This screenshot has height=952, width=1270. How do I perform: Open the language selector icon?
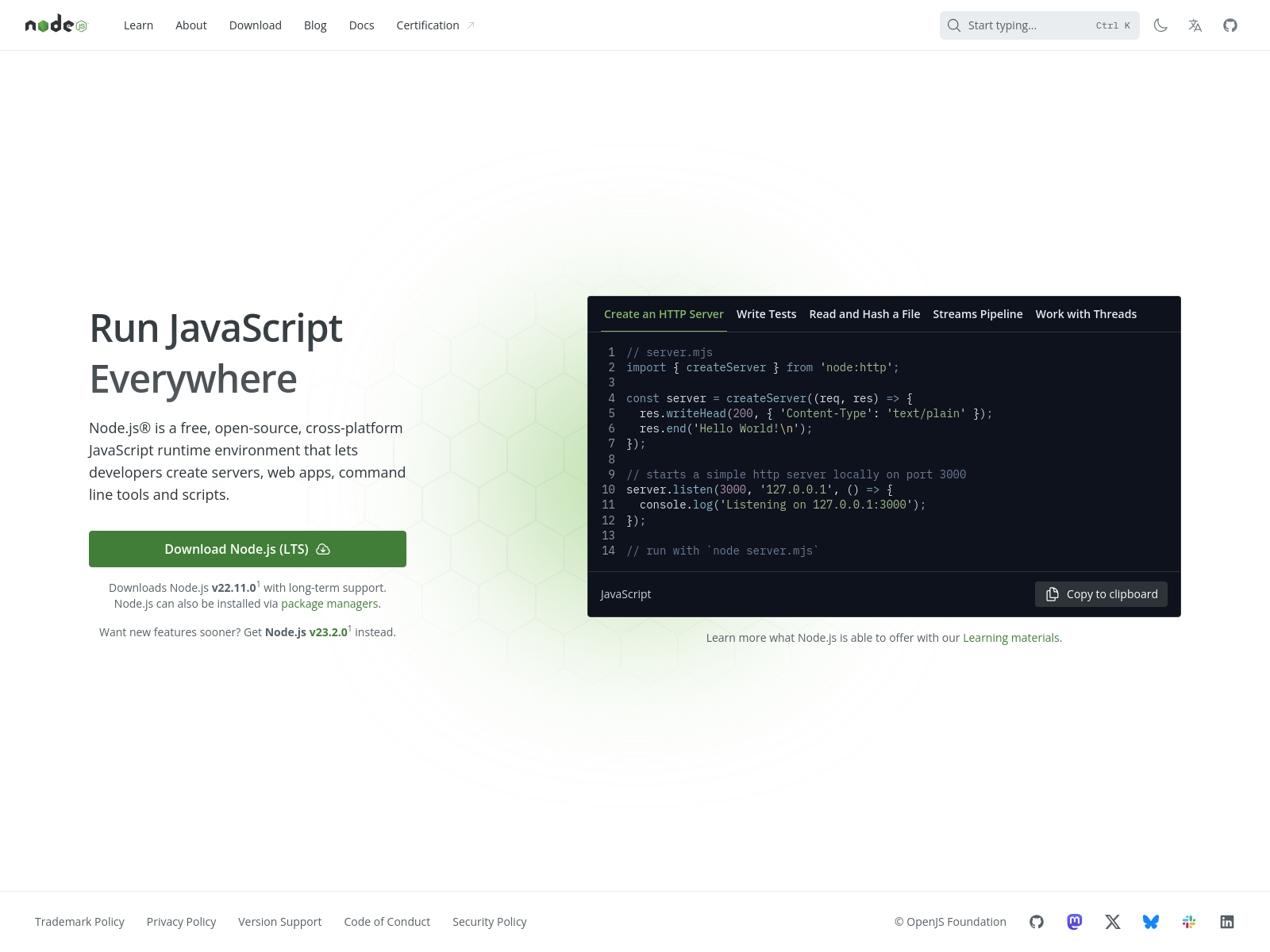(x=1195, y=25)
